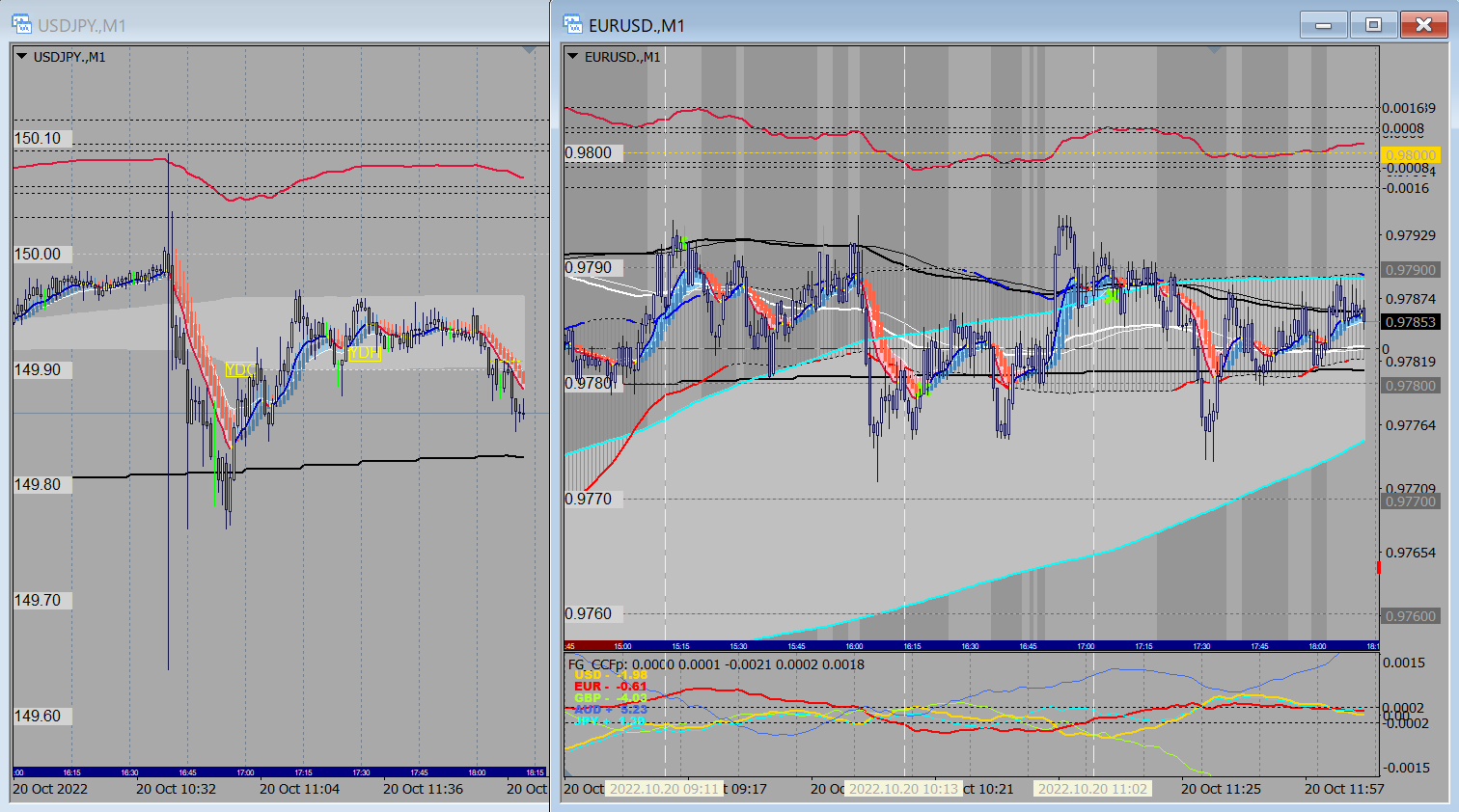
Task: Maximize the EURUSD chart window
Action: tap(1373, 25)
